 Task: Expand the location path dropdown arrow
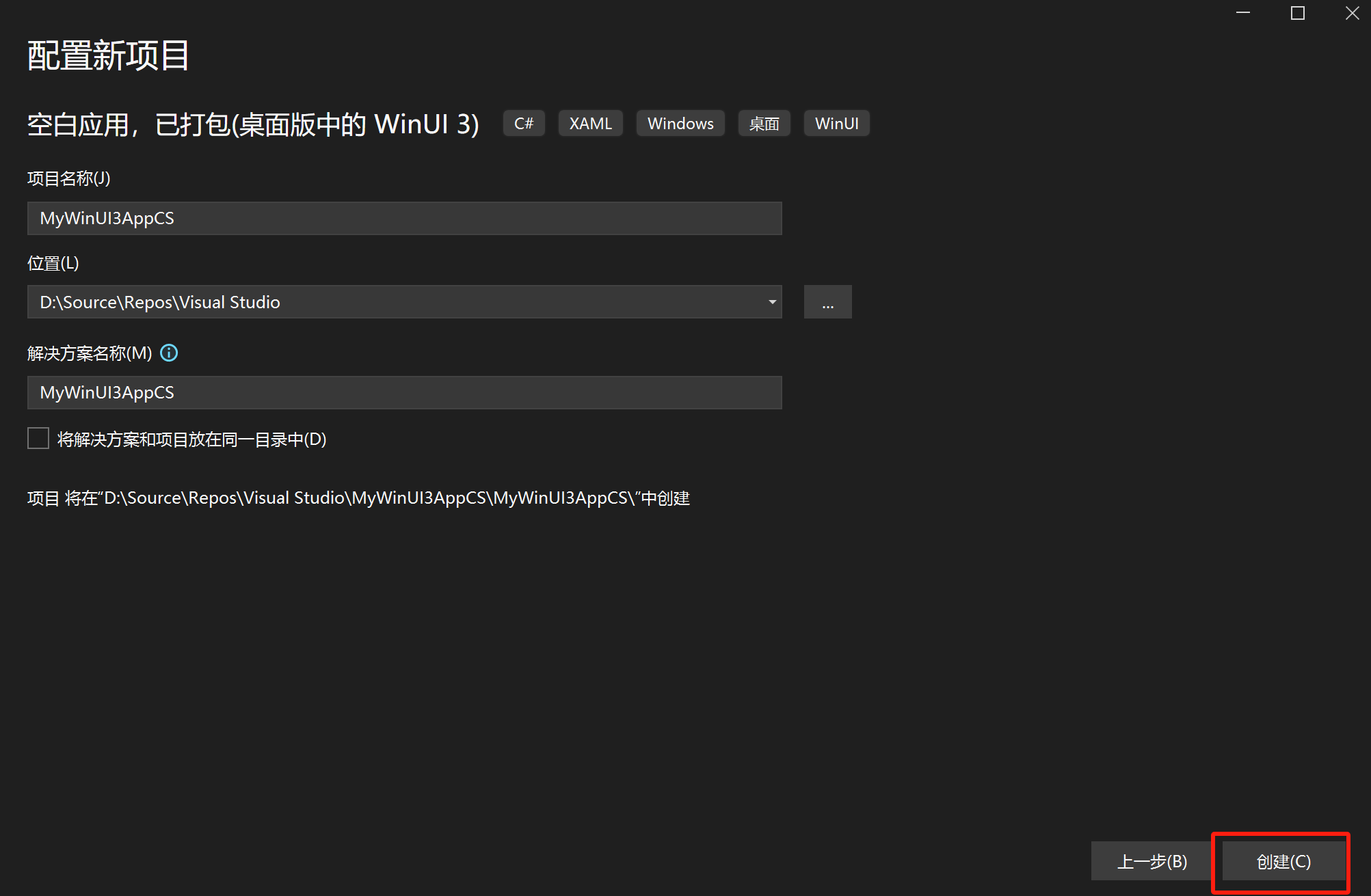pyautogui.click(x=772, y=302)
